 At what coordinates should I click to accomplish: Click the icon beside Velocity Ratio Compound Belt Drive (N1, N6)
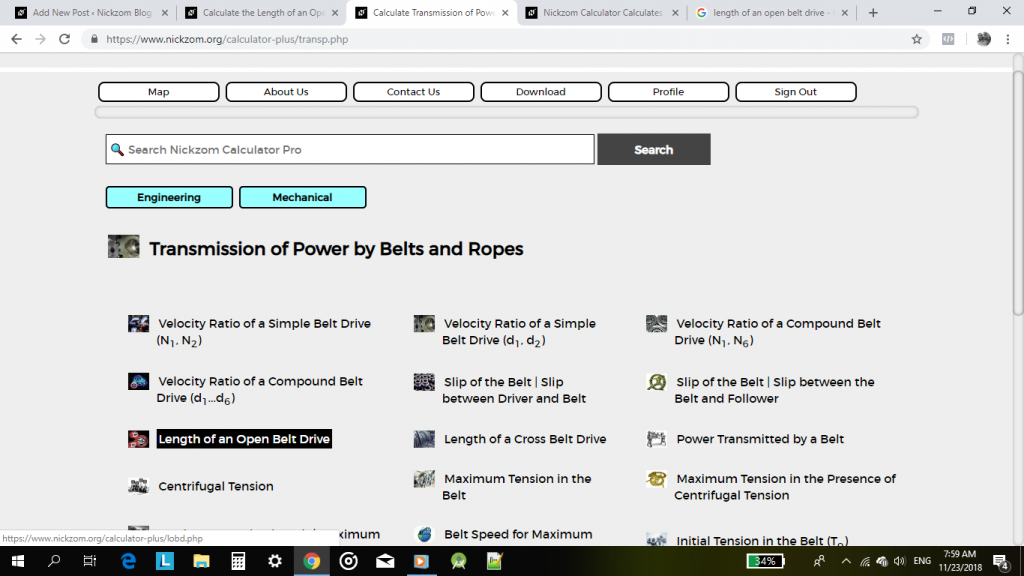point(656,323)
